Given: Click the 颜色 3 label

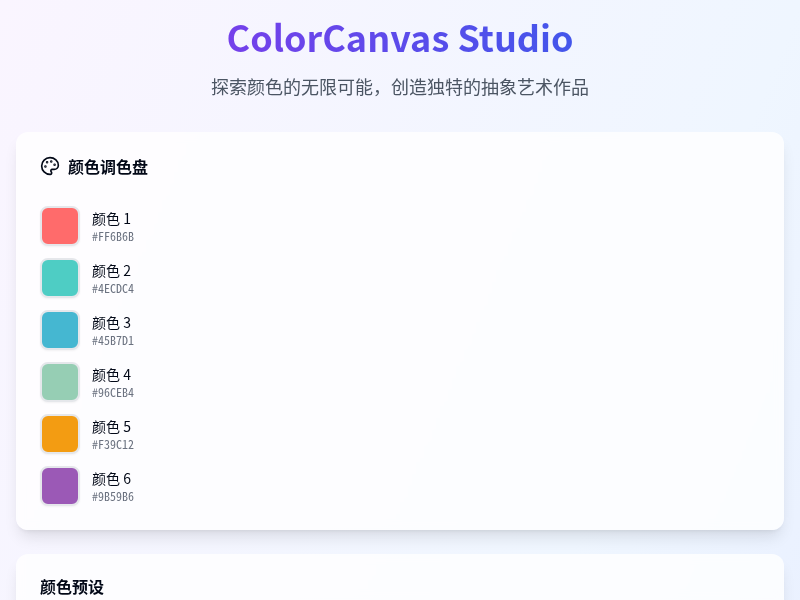Looking at the screenshot, I should tap(111, 323).
